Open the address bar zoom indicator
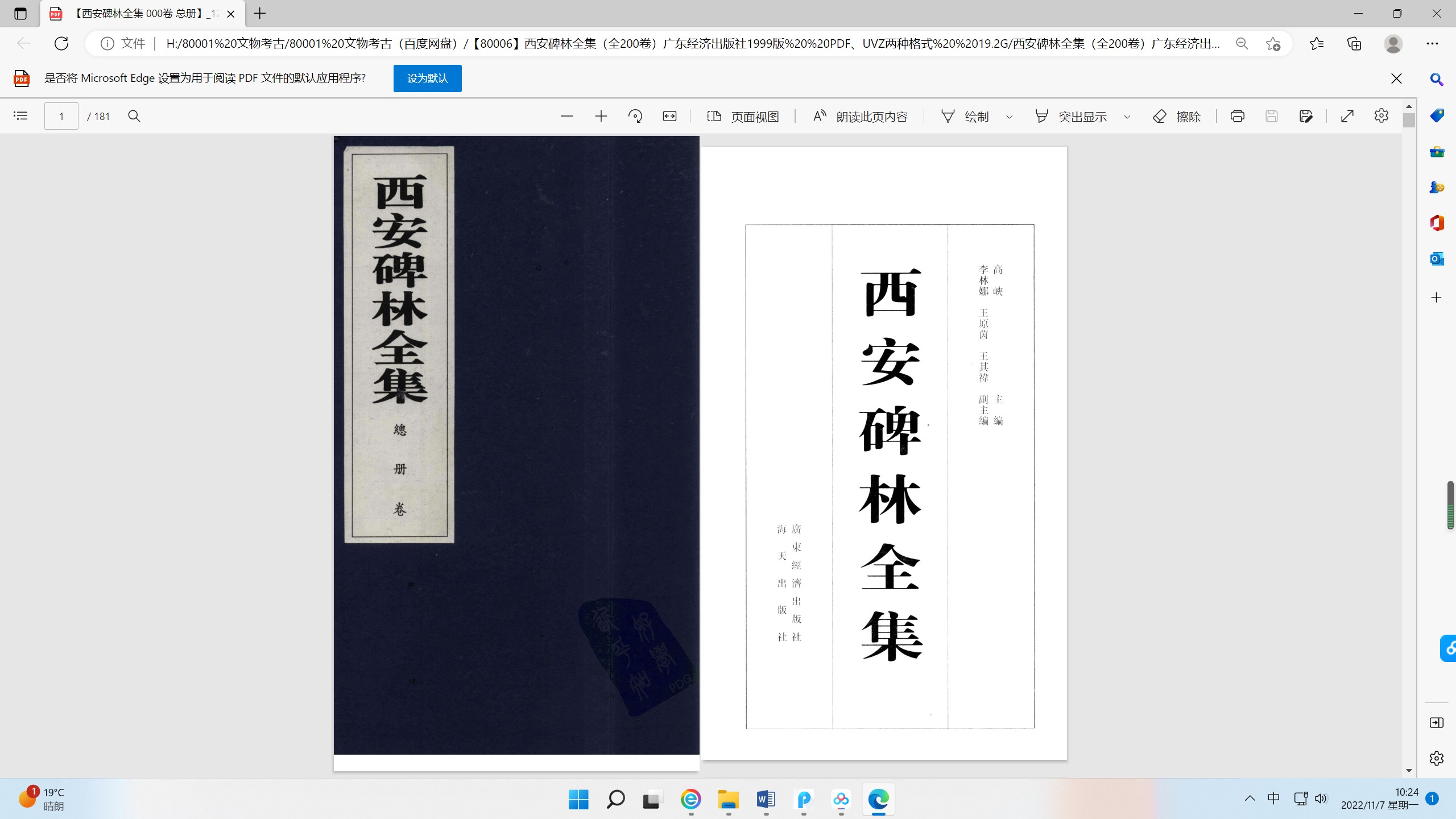1456x819 pixels. 1242,43
